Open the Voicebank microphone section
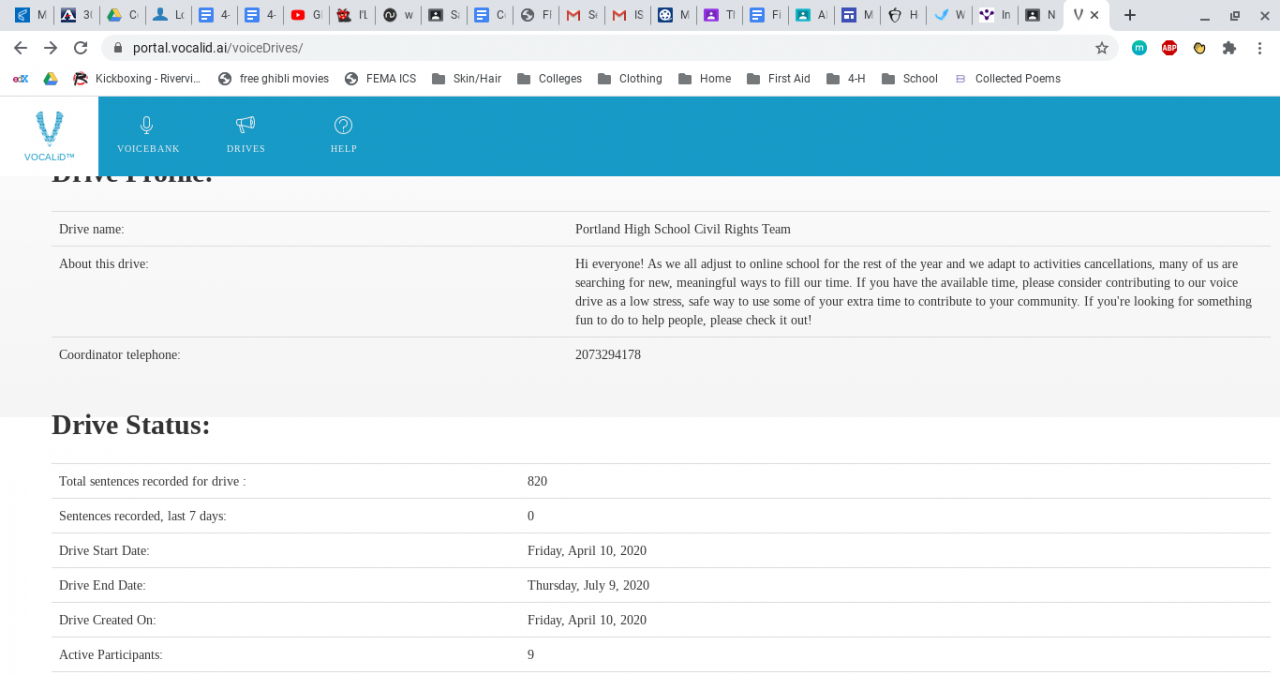1280x675 pixels. 147,135
